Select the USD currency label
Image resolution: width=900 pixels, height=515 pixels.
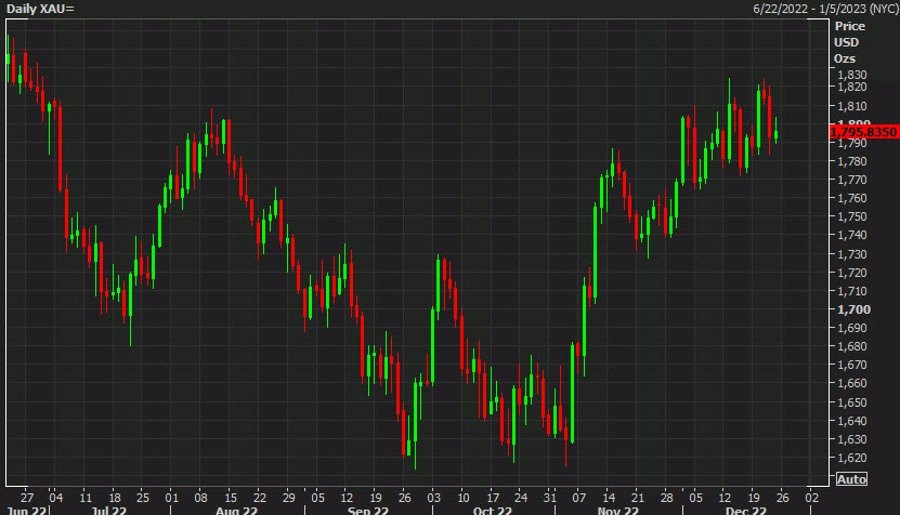click(846, 42)
